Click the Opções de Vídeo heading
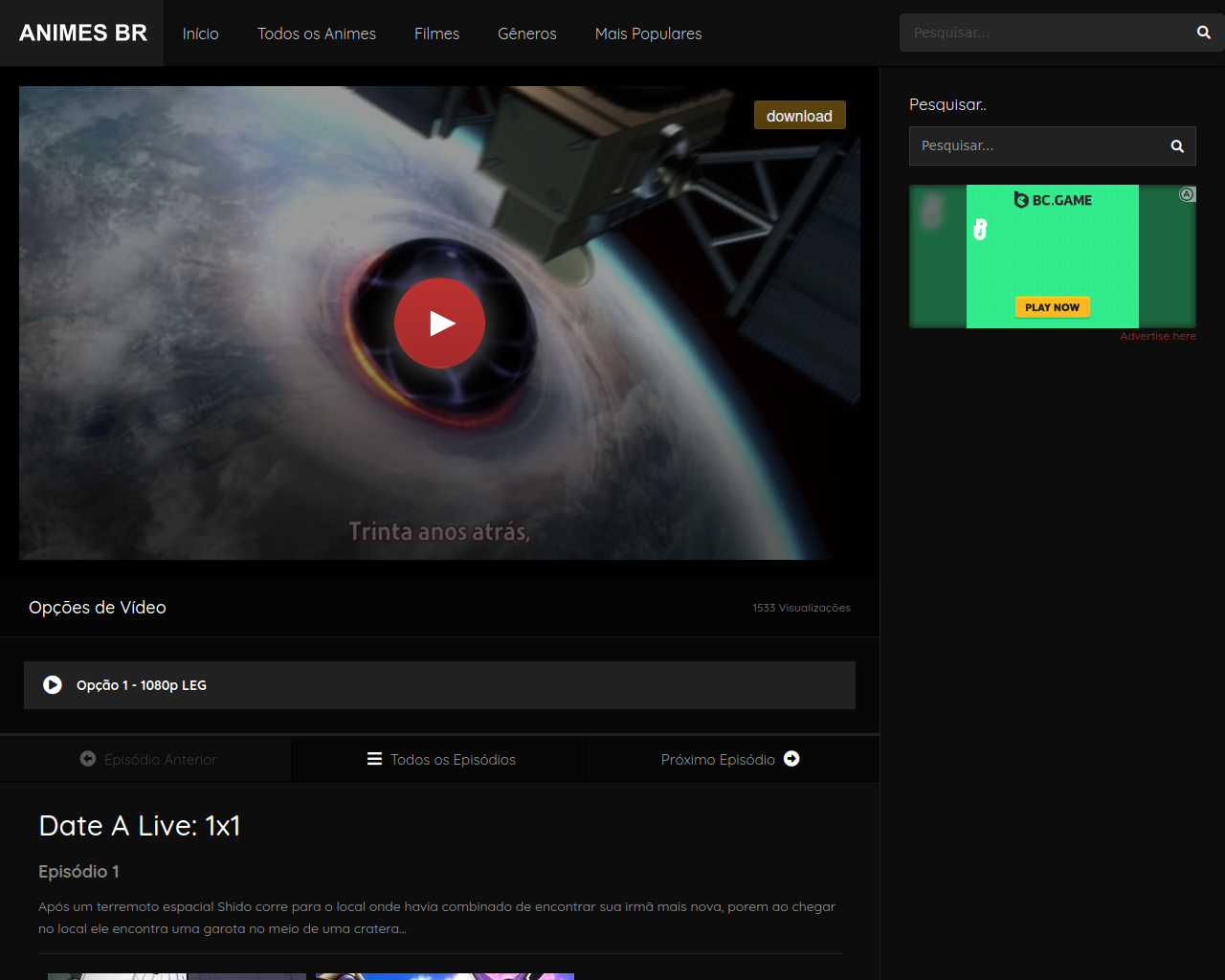 coord(98,608)
